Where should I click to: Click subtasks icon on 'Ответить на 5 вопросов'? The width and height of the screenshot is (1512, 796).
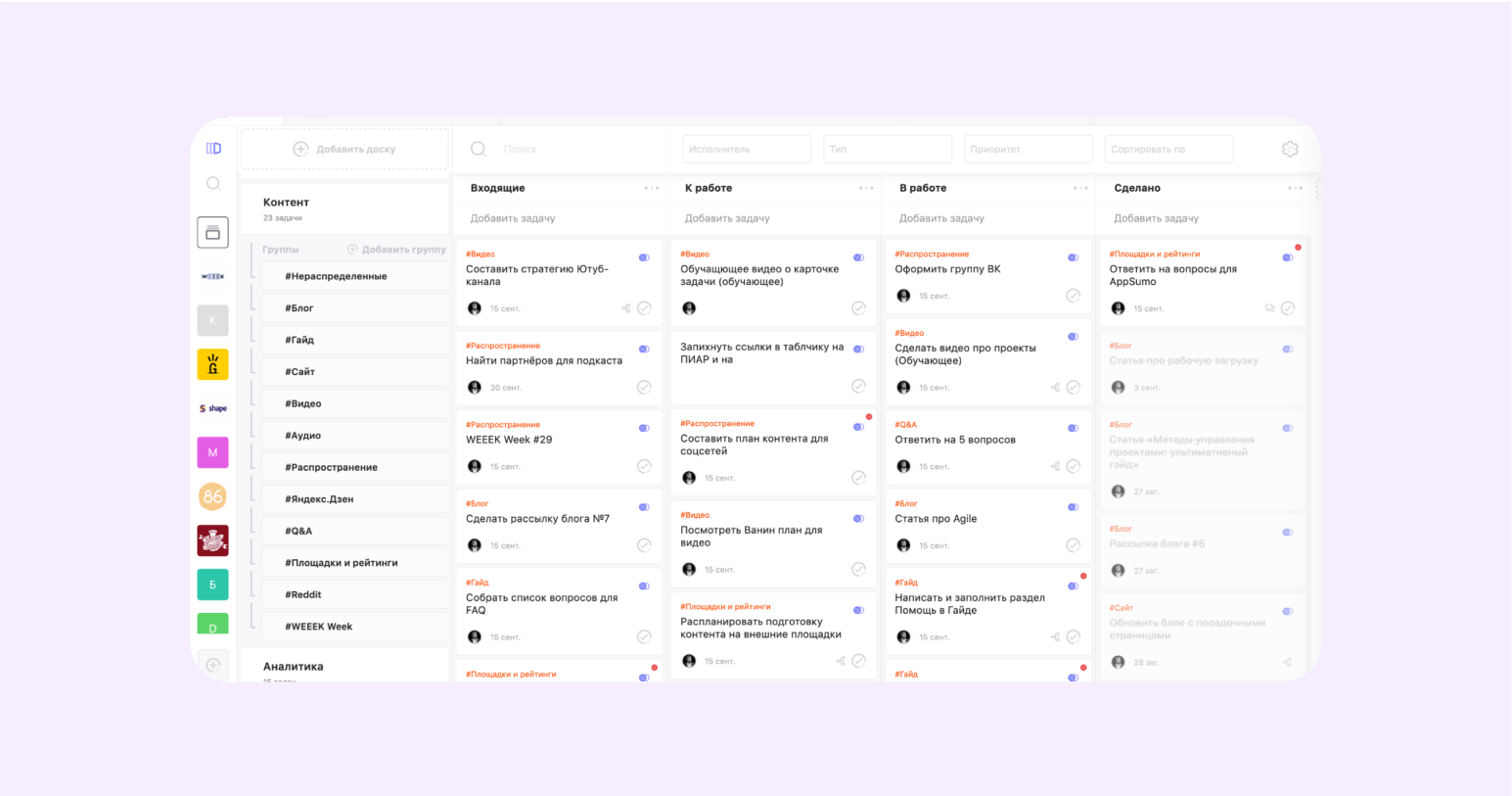(x=1055, y=467)
